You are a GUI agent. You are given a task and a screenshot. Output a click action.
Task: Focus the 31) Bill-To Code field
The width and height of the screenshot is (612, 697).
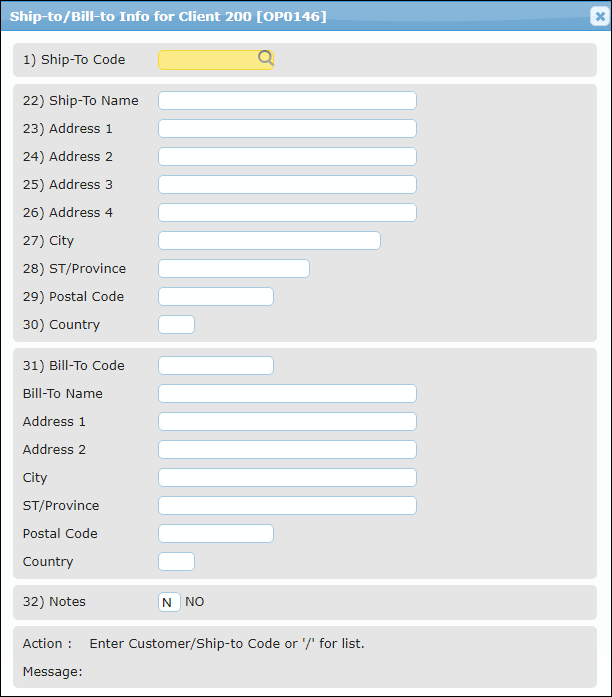[216, 365]
